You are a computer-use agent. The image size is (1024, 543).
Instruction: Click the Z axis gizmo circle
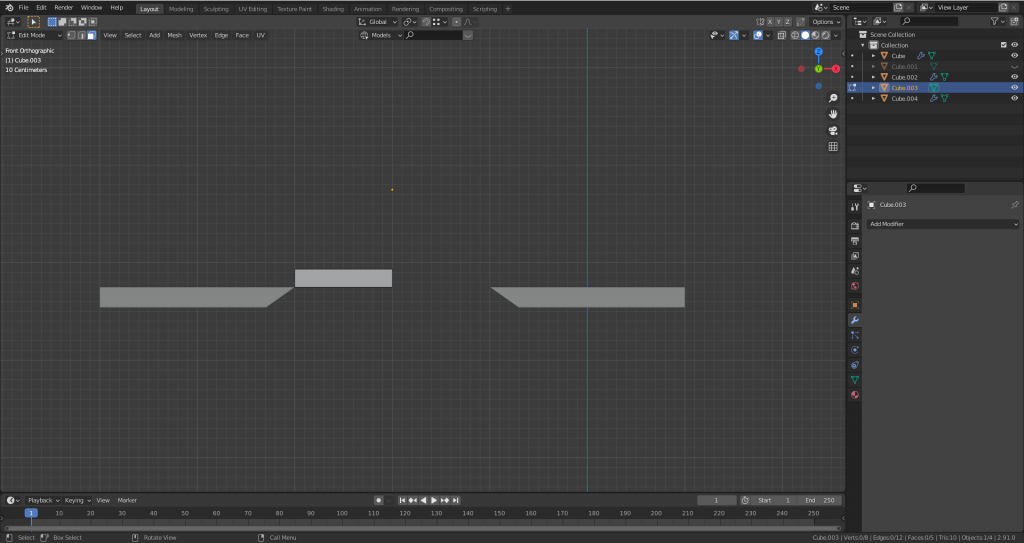point(818,52)
